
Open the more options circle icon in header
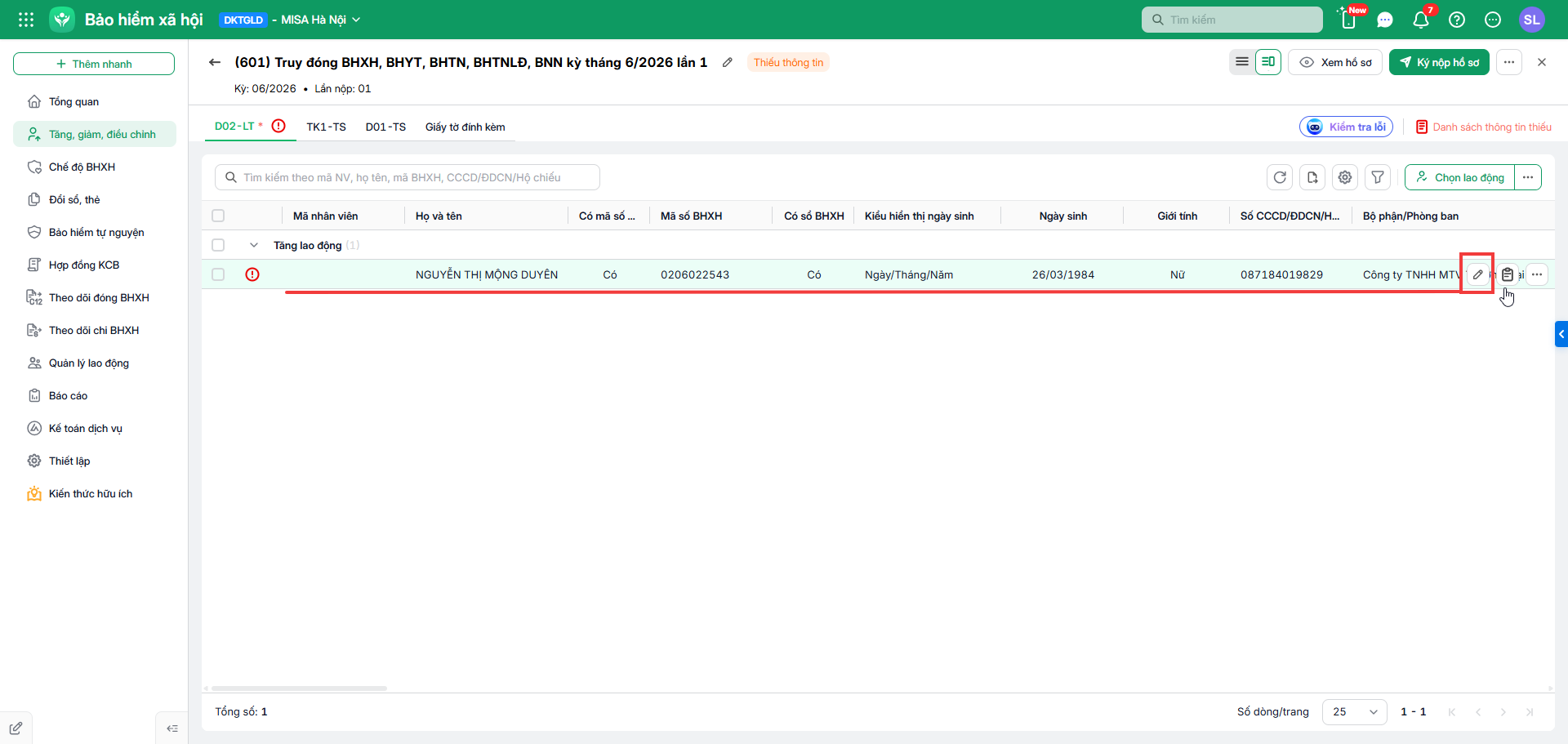coord(1493,20)
